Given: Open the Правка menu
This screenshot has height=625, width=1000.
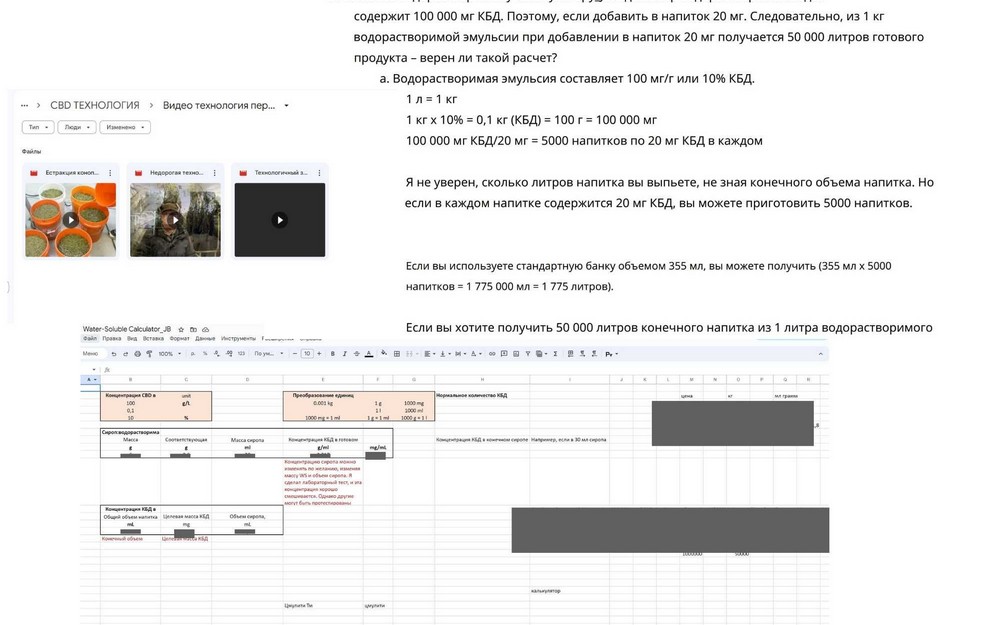Looking at the screenshot, I should (112, 339).
